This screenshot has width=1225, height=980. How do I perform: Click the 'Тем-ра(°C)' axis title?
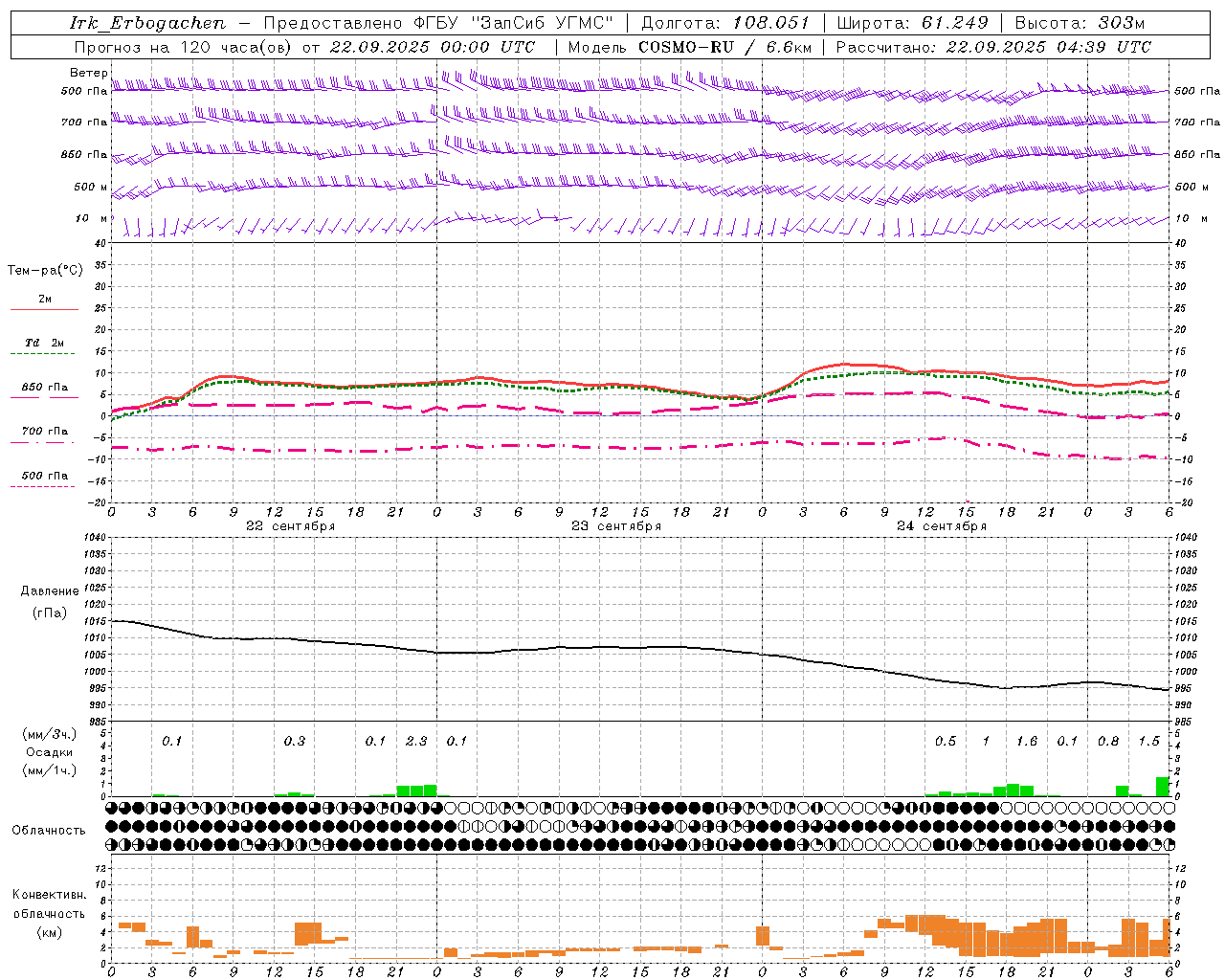click(x=45, y=271)
